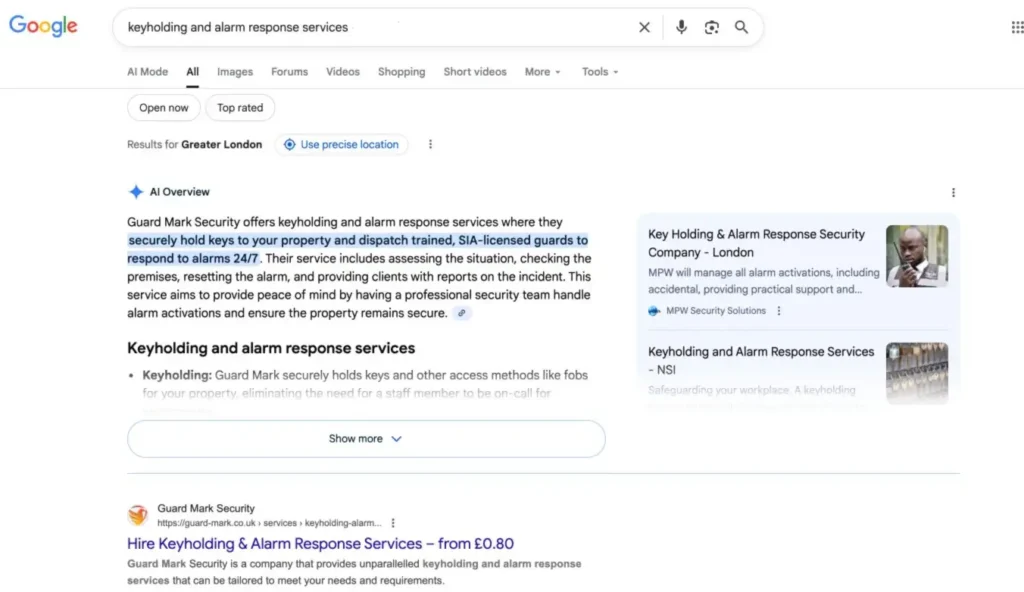Click the MPW Security Solutions favicon
1024x592 pixels.
pos(654,311)
